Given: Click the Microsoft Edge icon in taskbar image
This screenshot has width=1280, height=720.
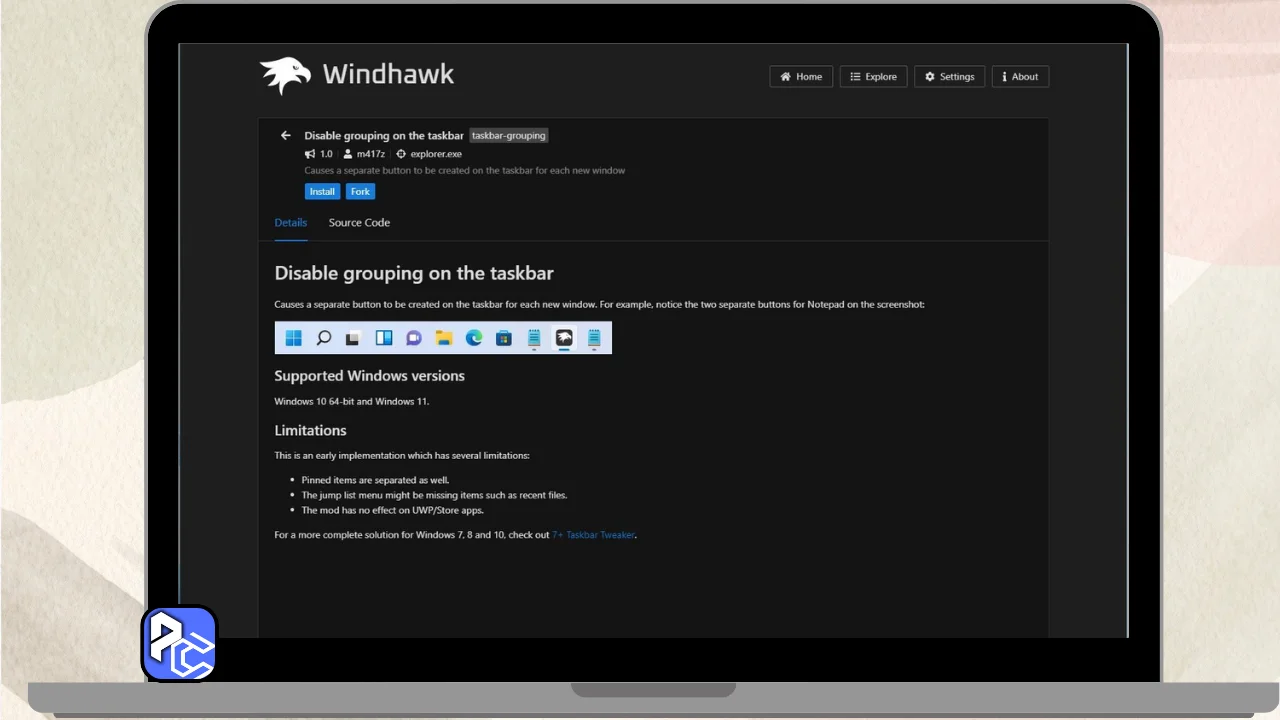Looking at the screenshot, I should click(474, 338).
